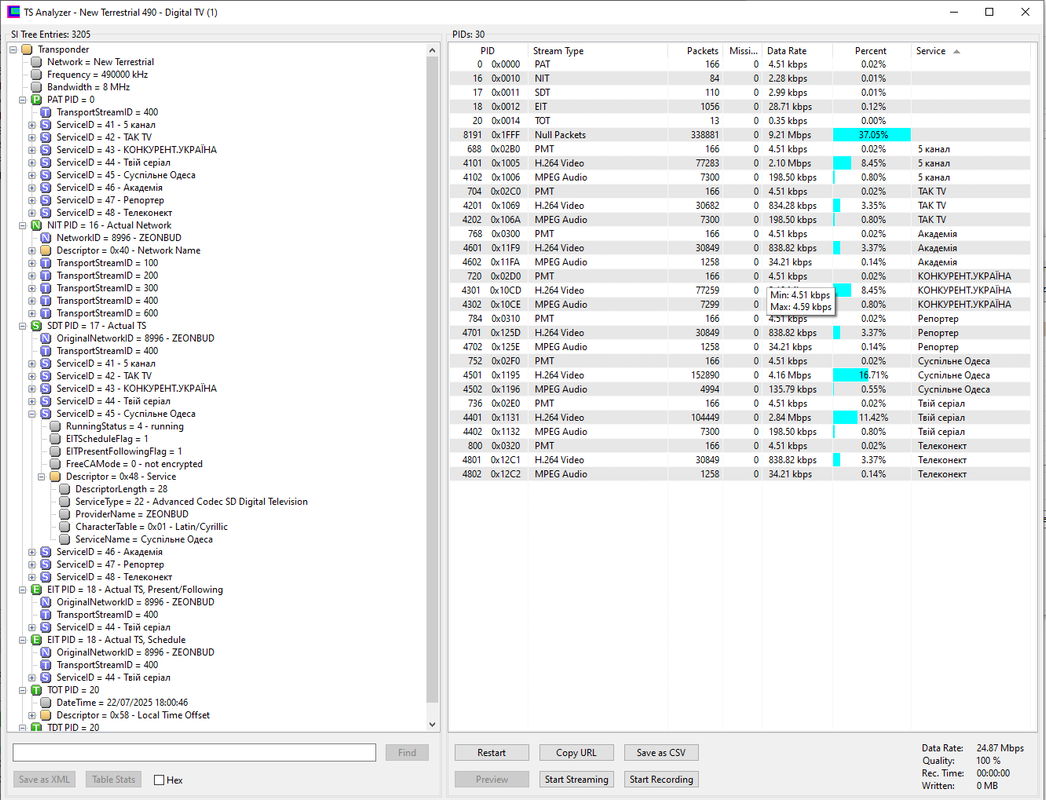
Task: Click the Find button
Action: [407, 753]
